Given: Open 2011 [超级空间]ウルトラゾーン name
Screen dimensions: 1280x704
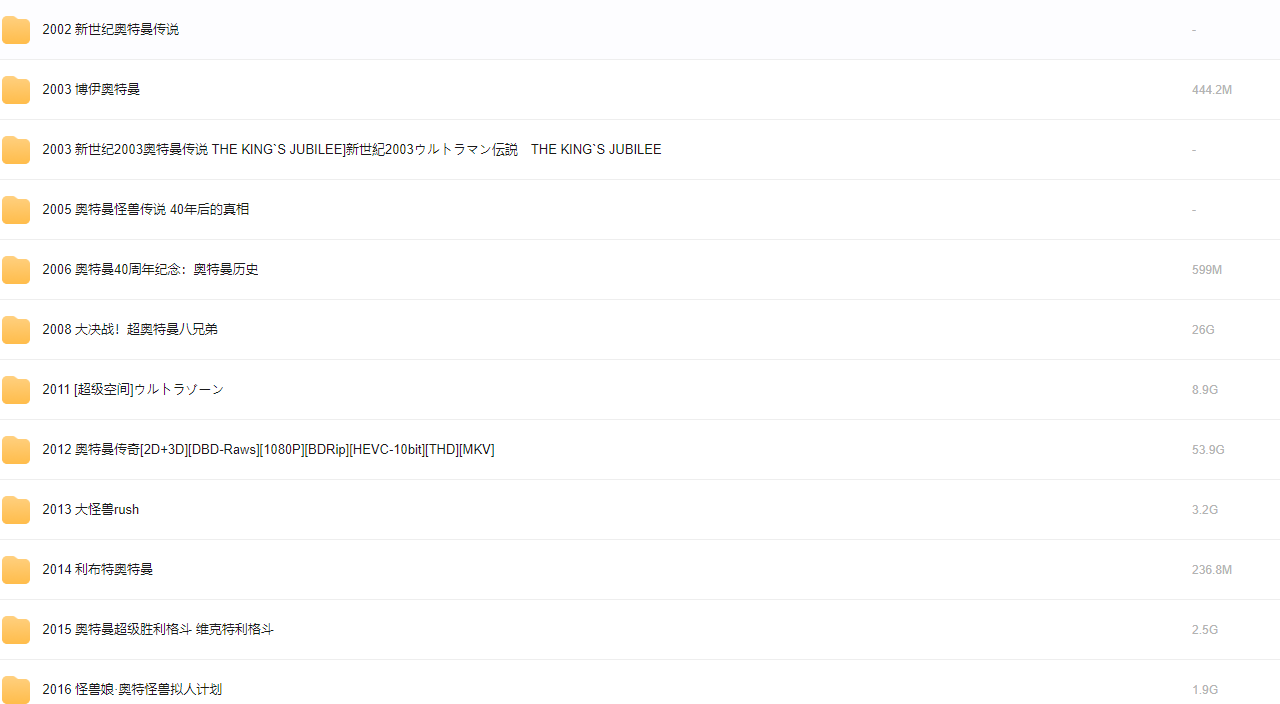Looking at the screenshot, I should click(x=133, y=390).
